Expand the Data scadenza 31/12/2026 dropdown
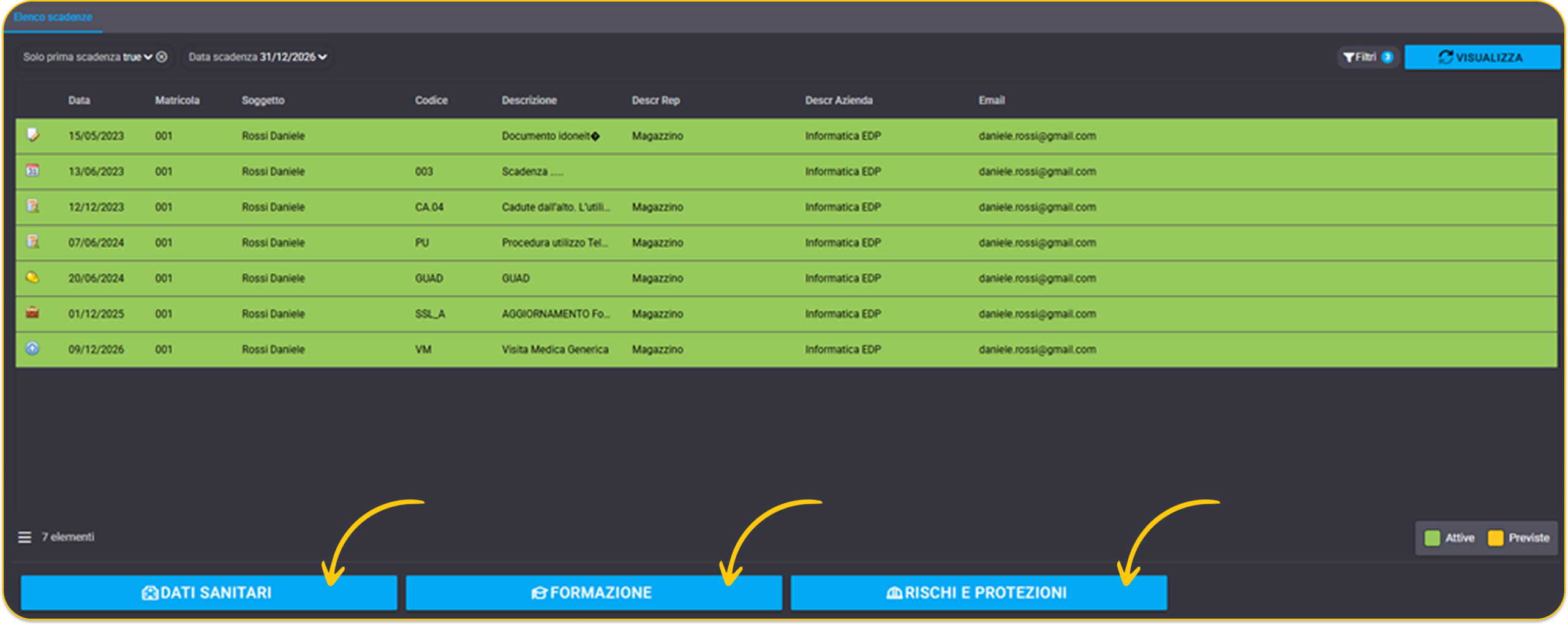Screen dimensions: 1568x625 point(322,57)
